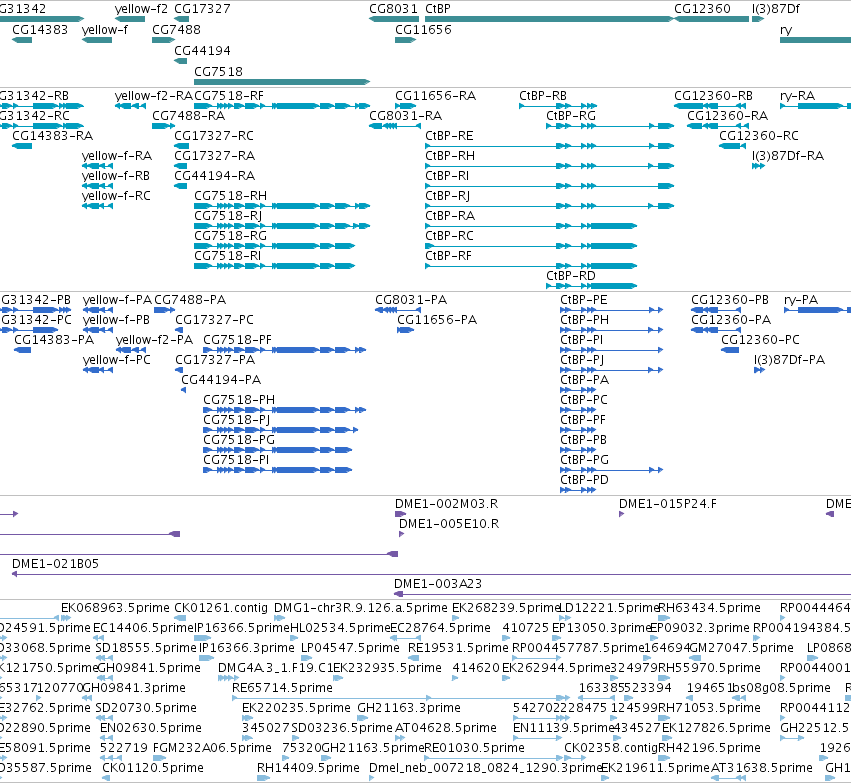Screen dimensions: 851x783
Task: Select protein yellow-f2-PA
Action: [154, 340]
